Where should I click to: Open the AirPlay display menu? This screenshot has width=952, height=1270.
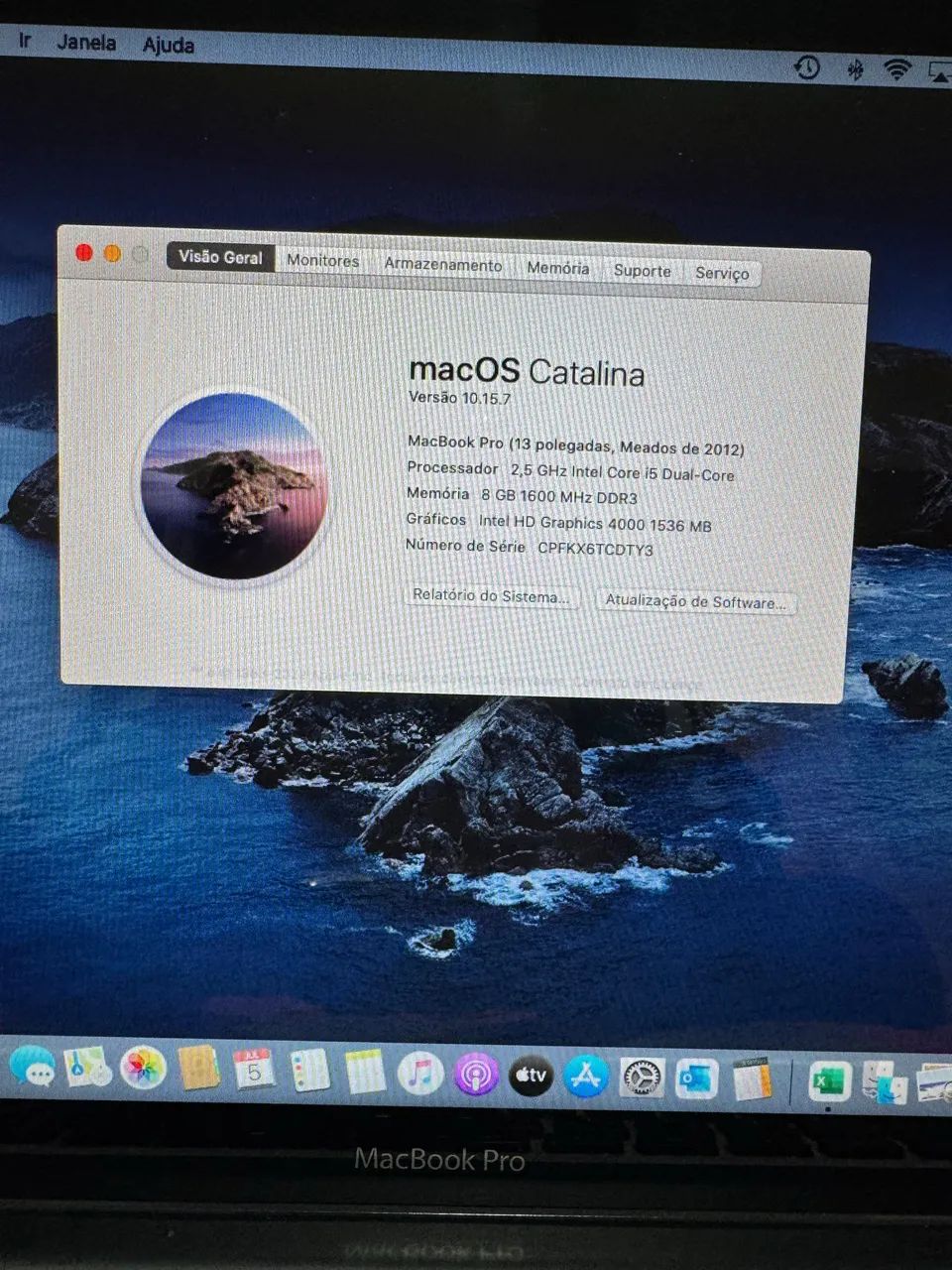(939, 71)
